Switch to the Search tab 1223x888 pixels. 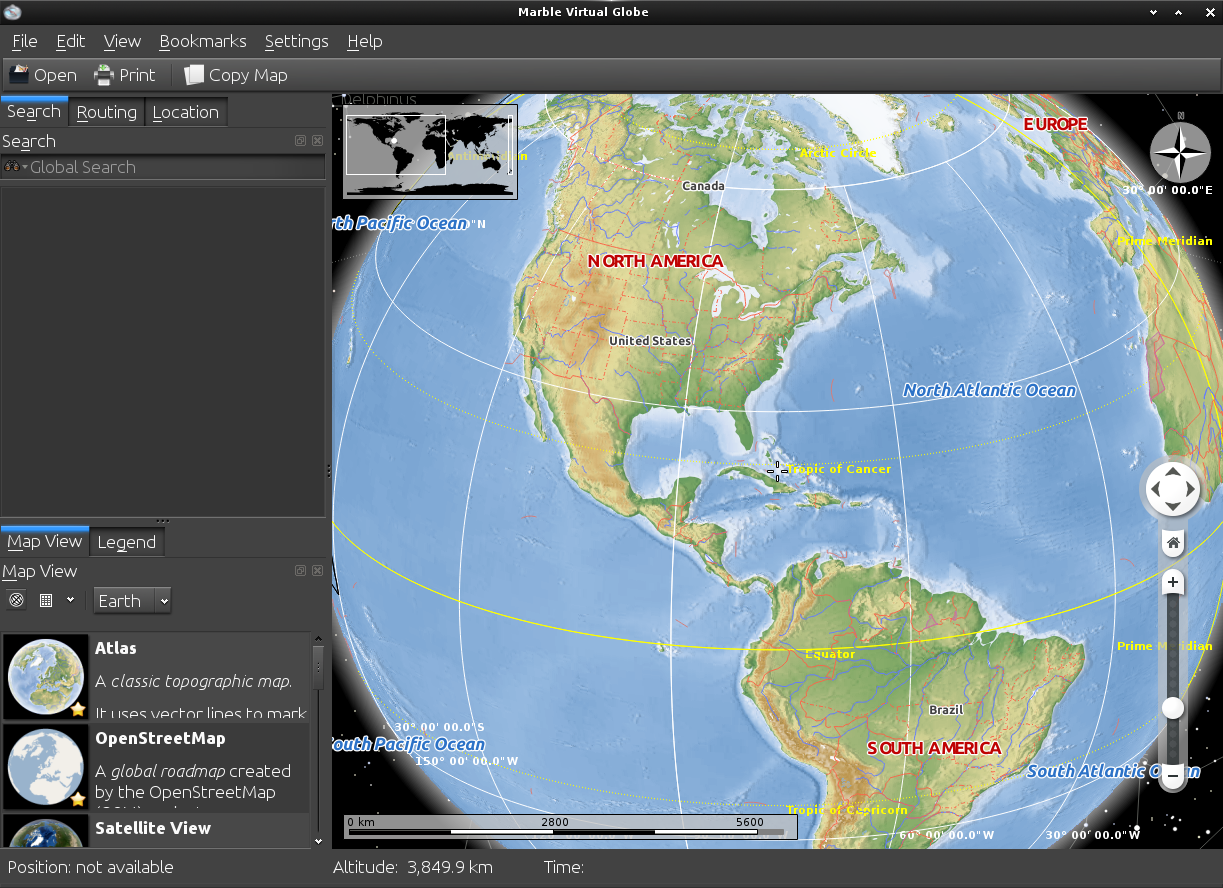[x=34, y=112]
